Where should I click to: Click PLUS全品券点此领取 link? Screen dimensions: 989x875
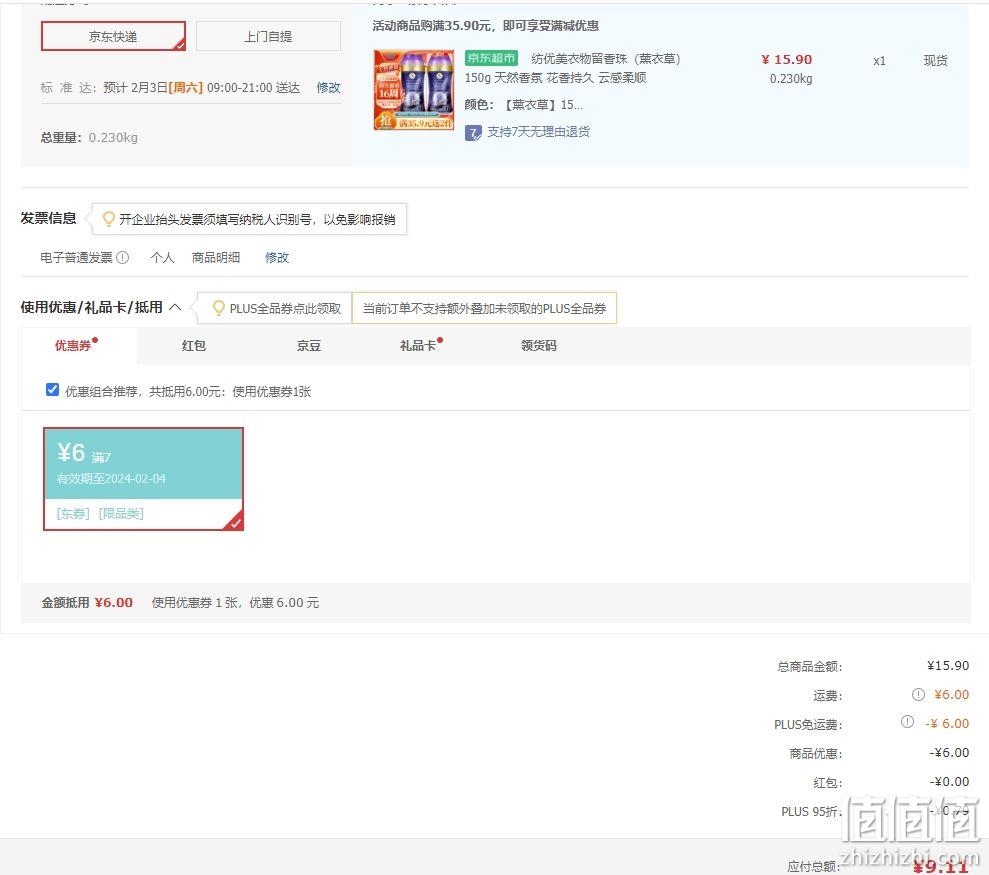point(284,308)
